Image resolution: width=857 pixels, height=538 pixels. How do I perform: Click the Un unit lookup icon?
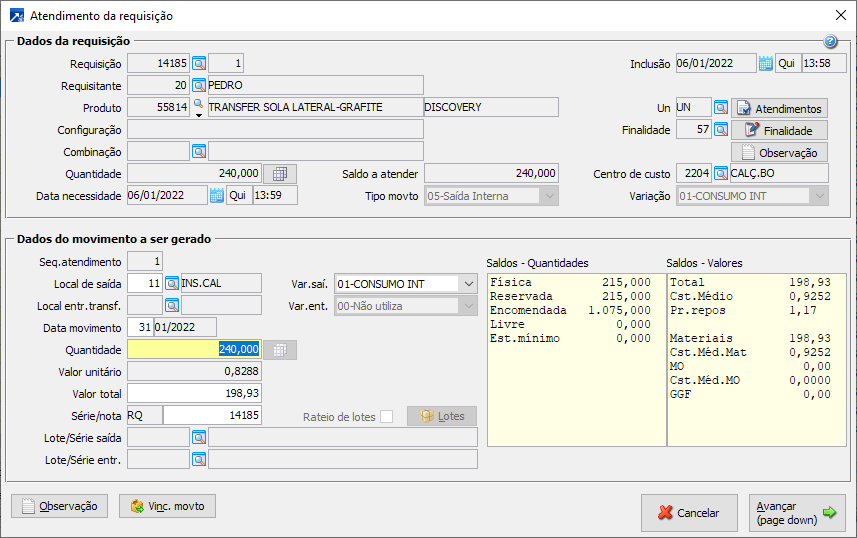click(x=720, y=107)
